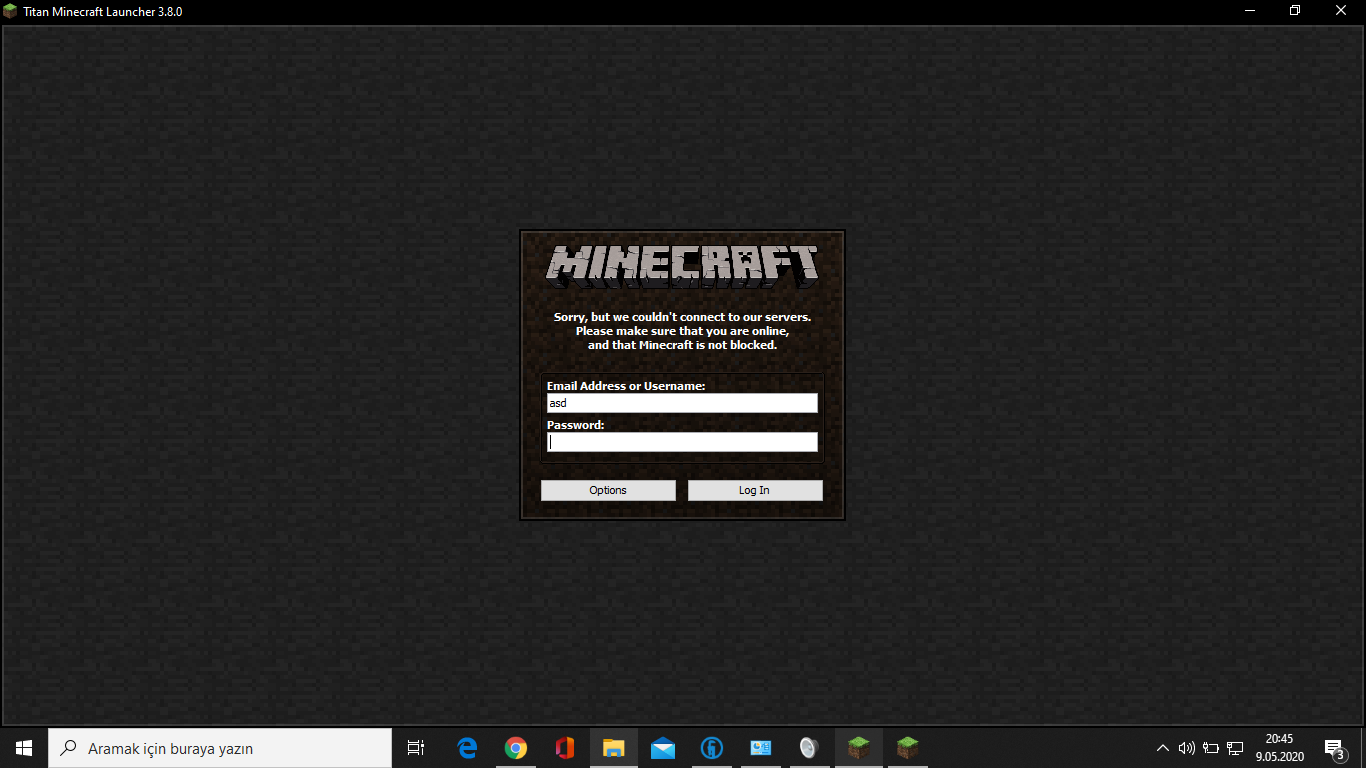Image resolution: width=1366 pixels, height=768 pixels.
Task: Open Task View from the taskbar
Action: (x=416, y=748)
